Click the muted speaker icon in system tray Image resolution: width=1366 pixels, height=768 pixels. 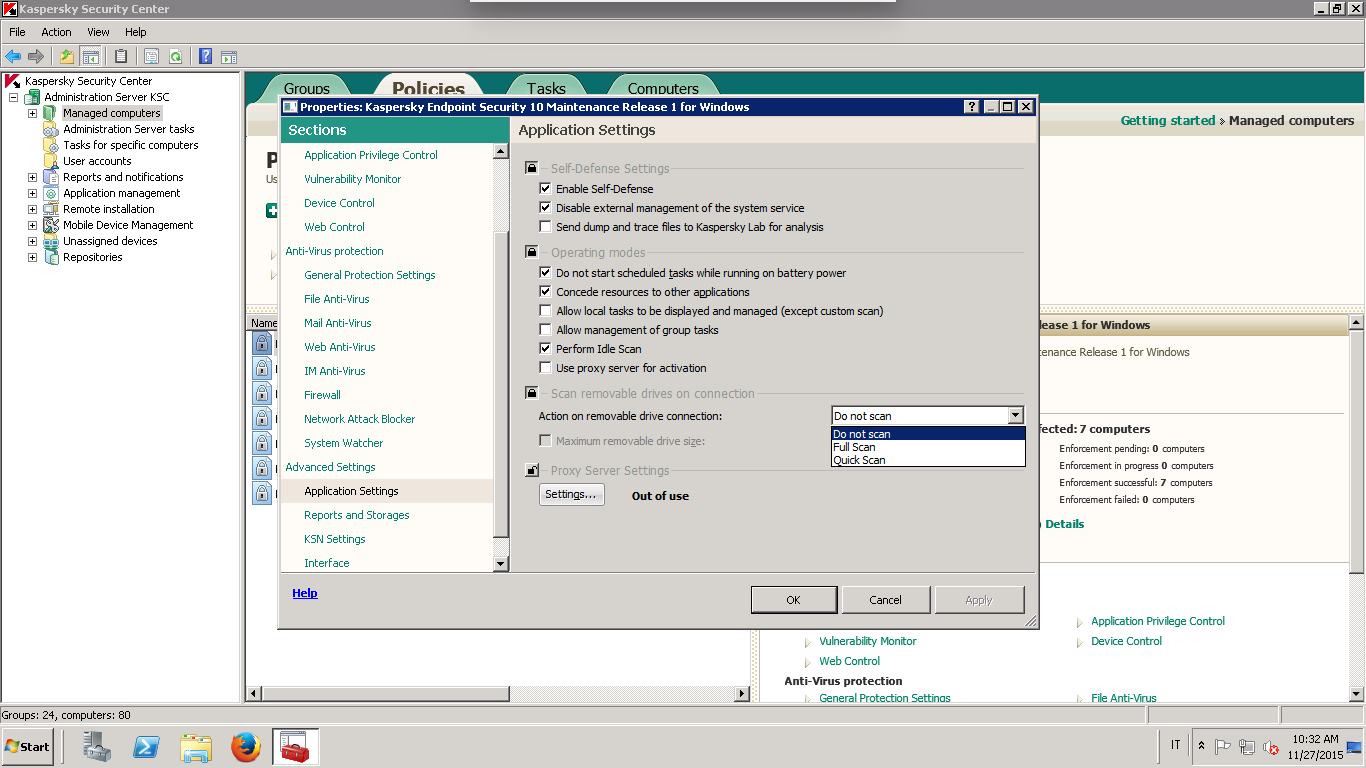click(x=1271, y=747)
